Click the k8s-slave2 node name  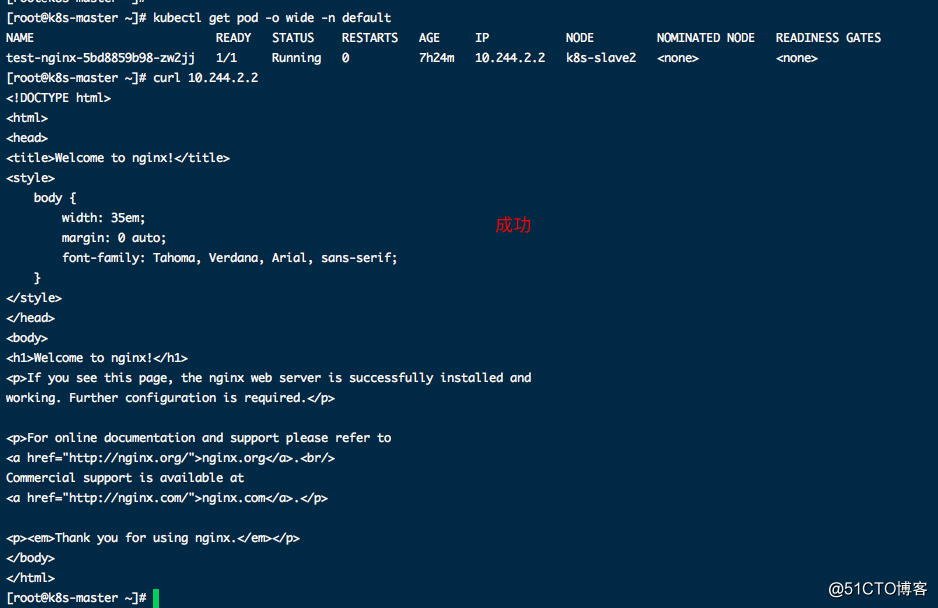pyautogui.click(x=601, y=58)
